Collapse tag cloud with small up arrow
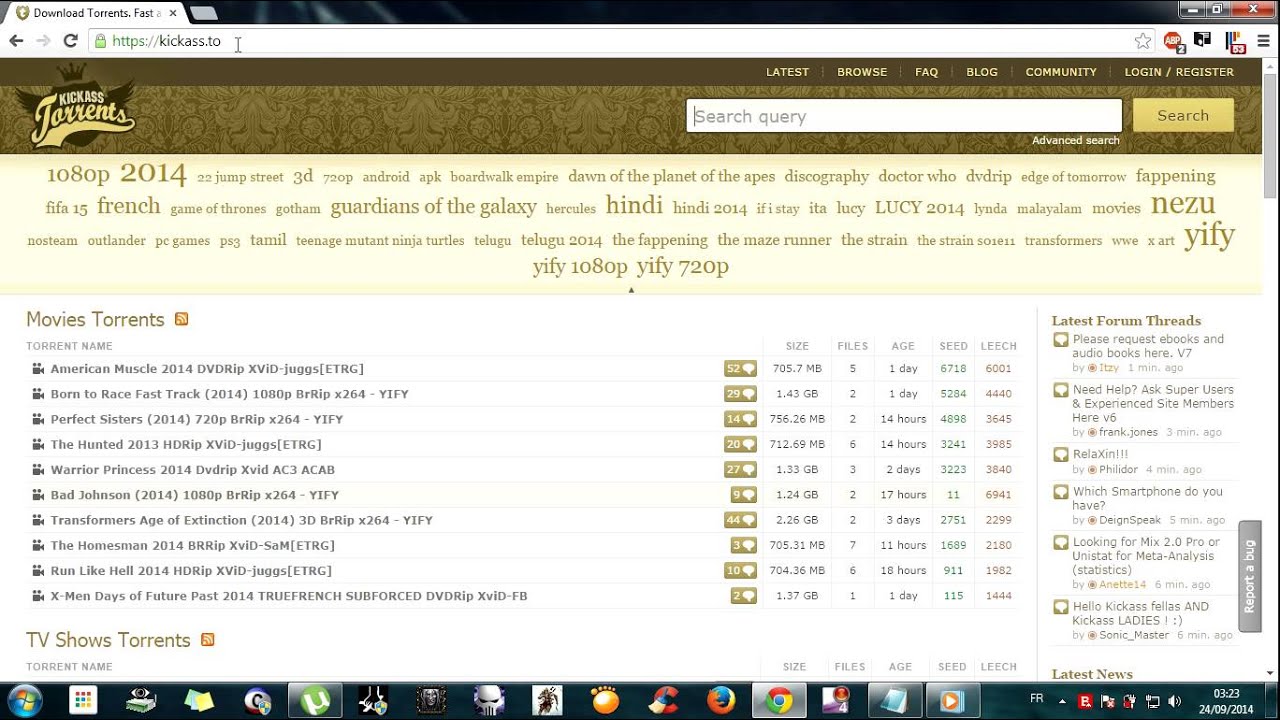The image size is (1280, 720). [x=631, y=290]
